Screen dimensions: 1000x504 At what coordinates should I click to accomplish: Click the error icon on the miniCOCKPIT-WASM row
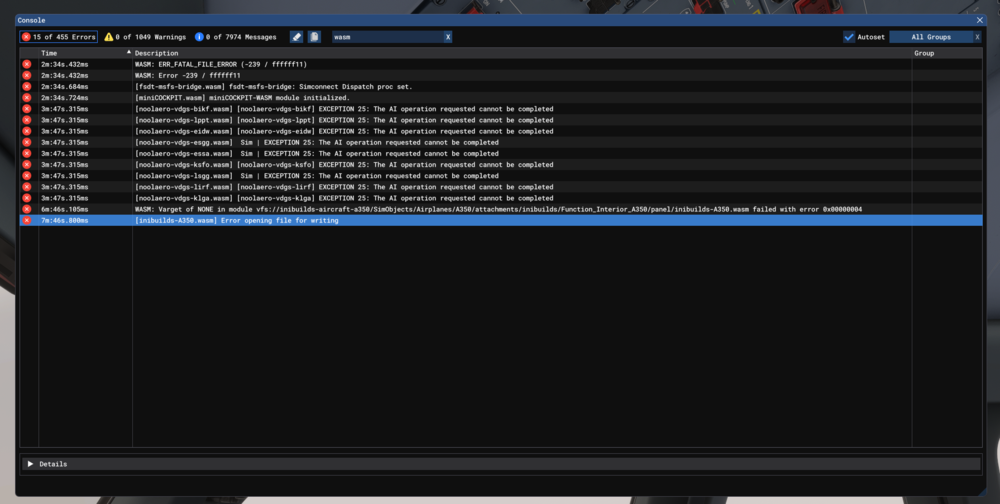tap(27, 98)
